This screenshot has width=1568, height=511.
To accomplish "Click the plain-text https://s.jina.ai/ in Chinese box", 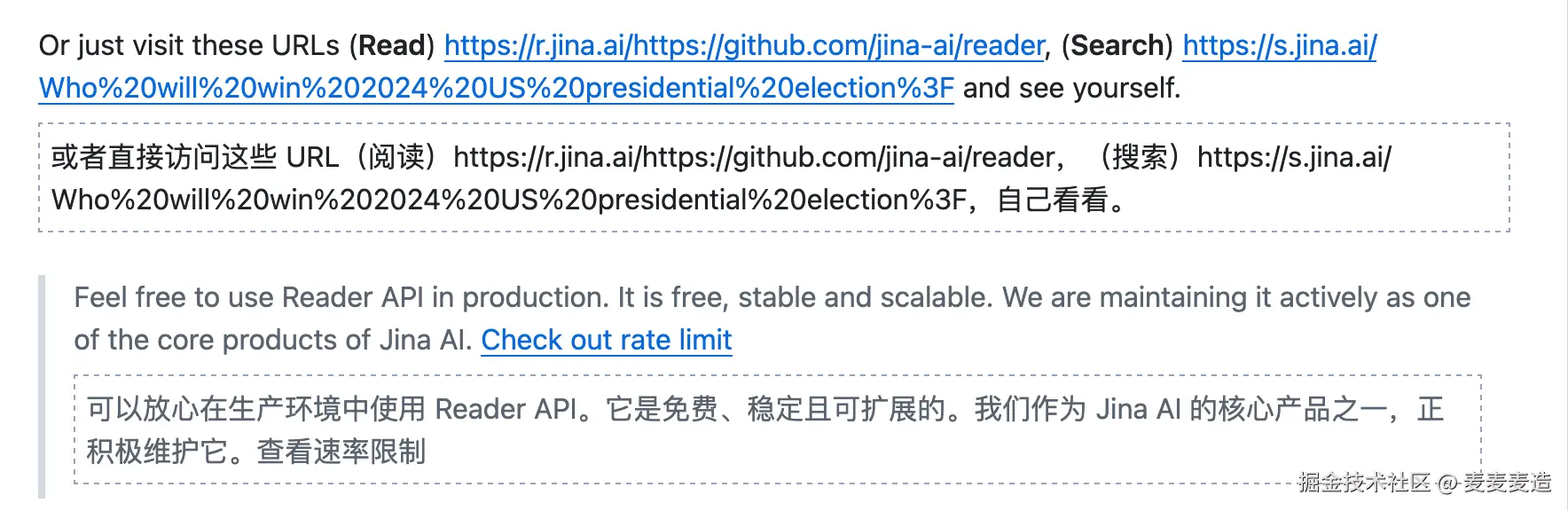I will pyautogui.click(x=1294, y=157).
